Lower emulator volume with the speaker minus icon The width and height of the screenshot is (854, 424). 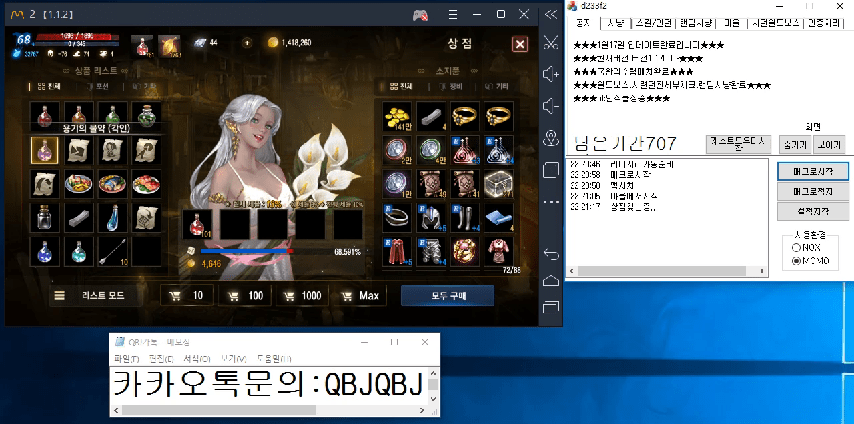[x=551, y=106]
